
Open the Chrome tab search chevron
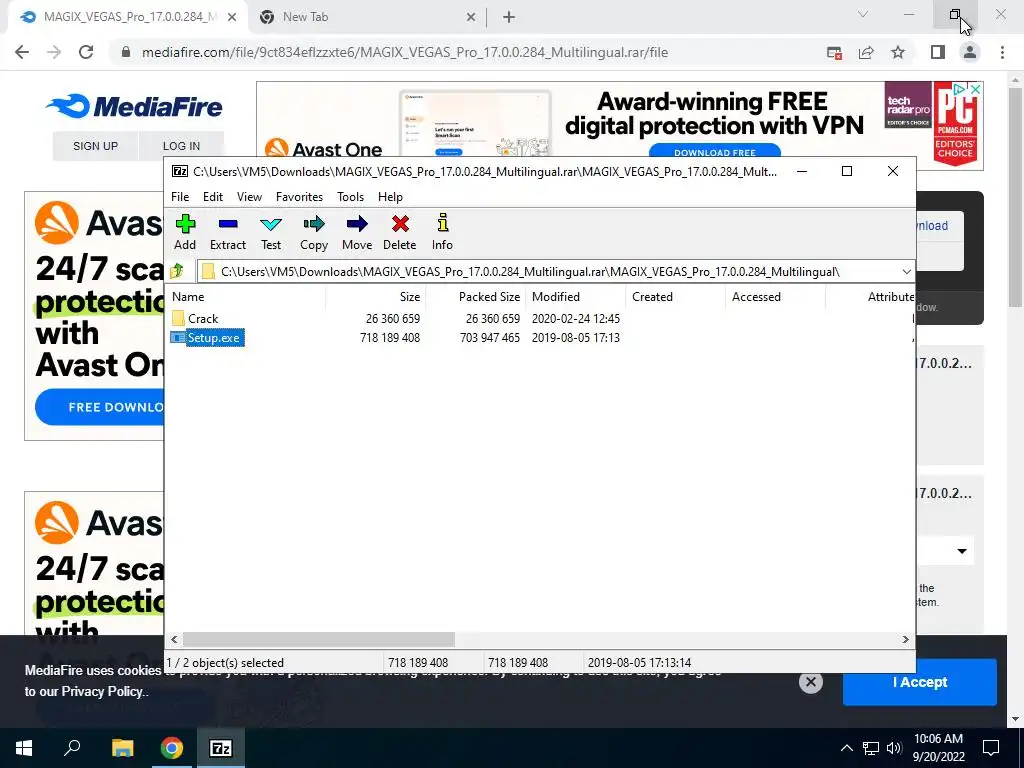pos(863,14)
